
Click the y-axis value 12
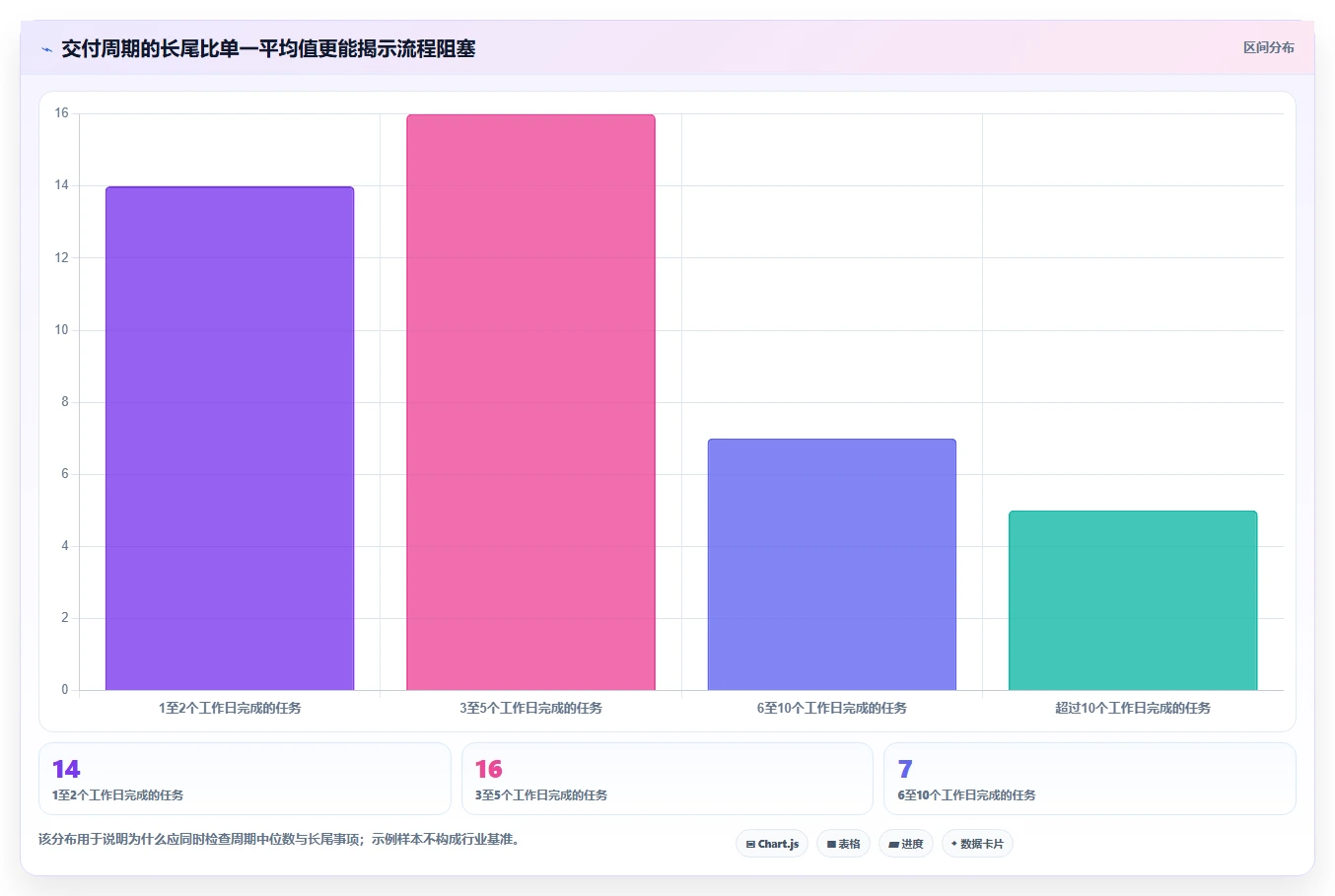pyautogui.click(x=62, y=257)
